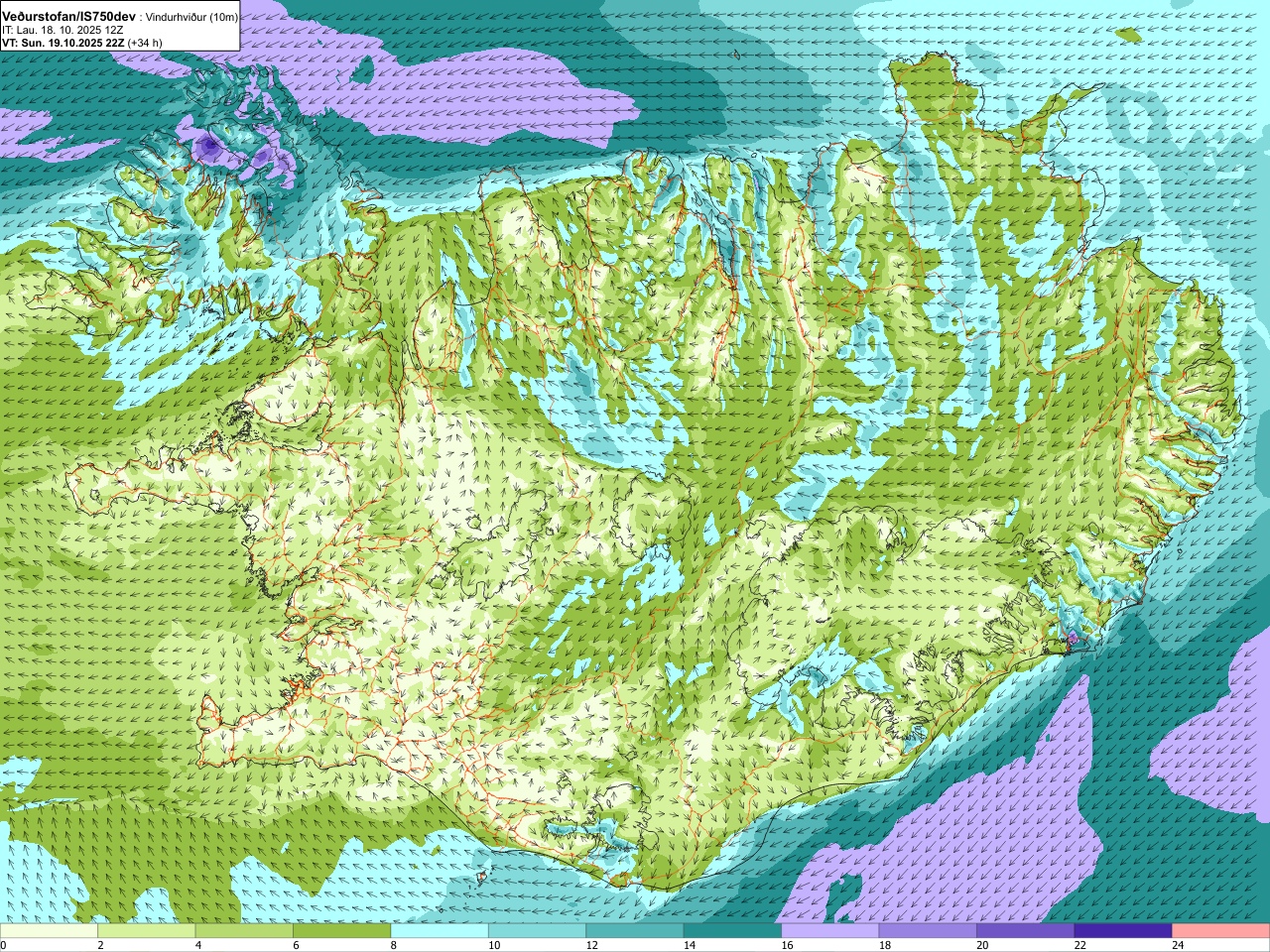Click the legend value '20'

pos(982,945)
